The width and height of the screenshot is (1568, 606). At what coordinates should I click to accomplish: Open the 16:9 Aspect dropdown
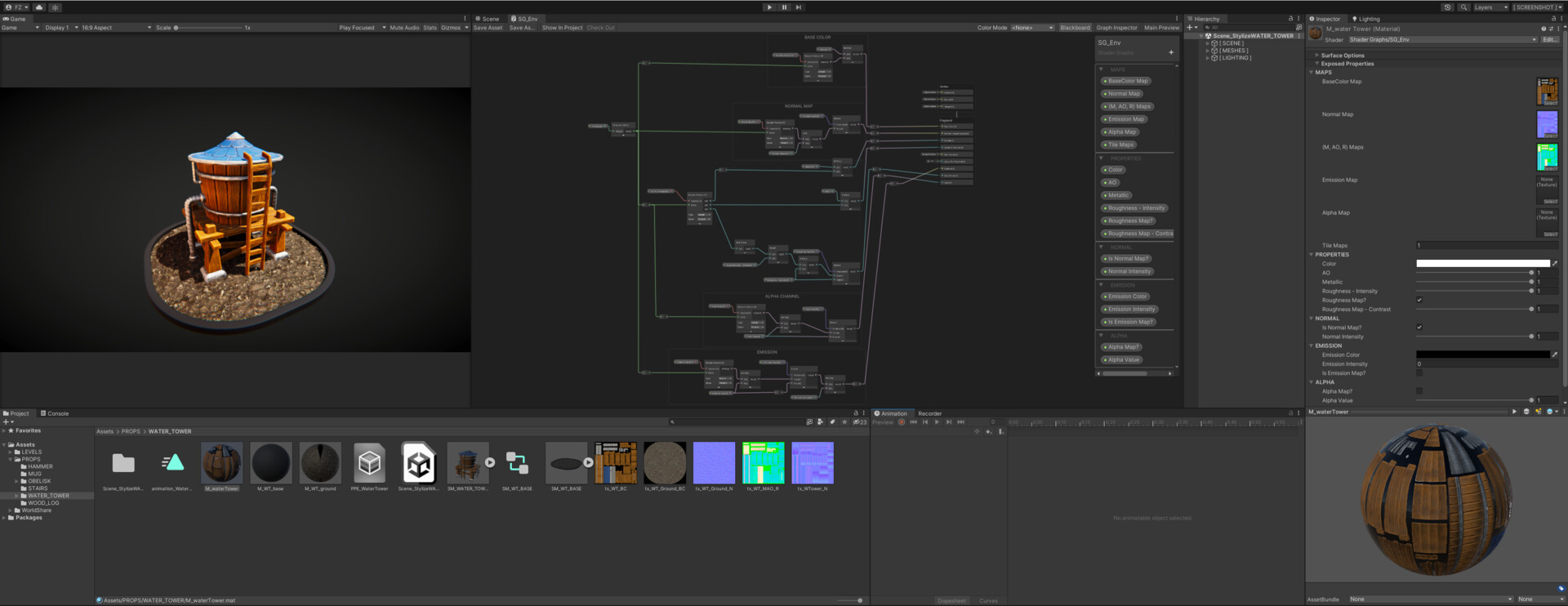115,28
